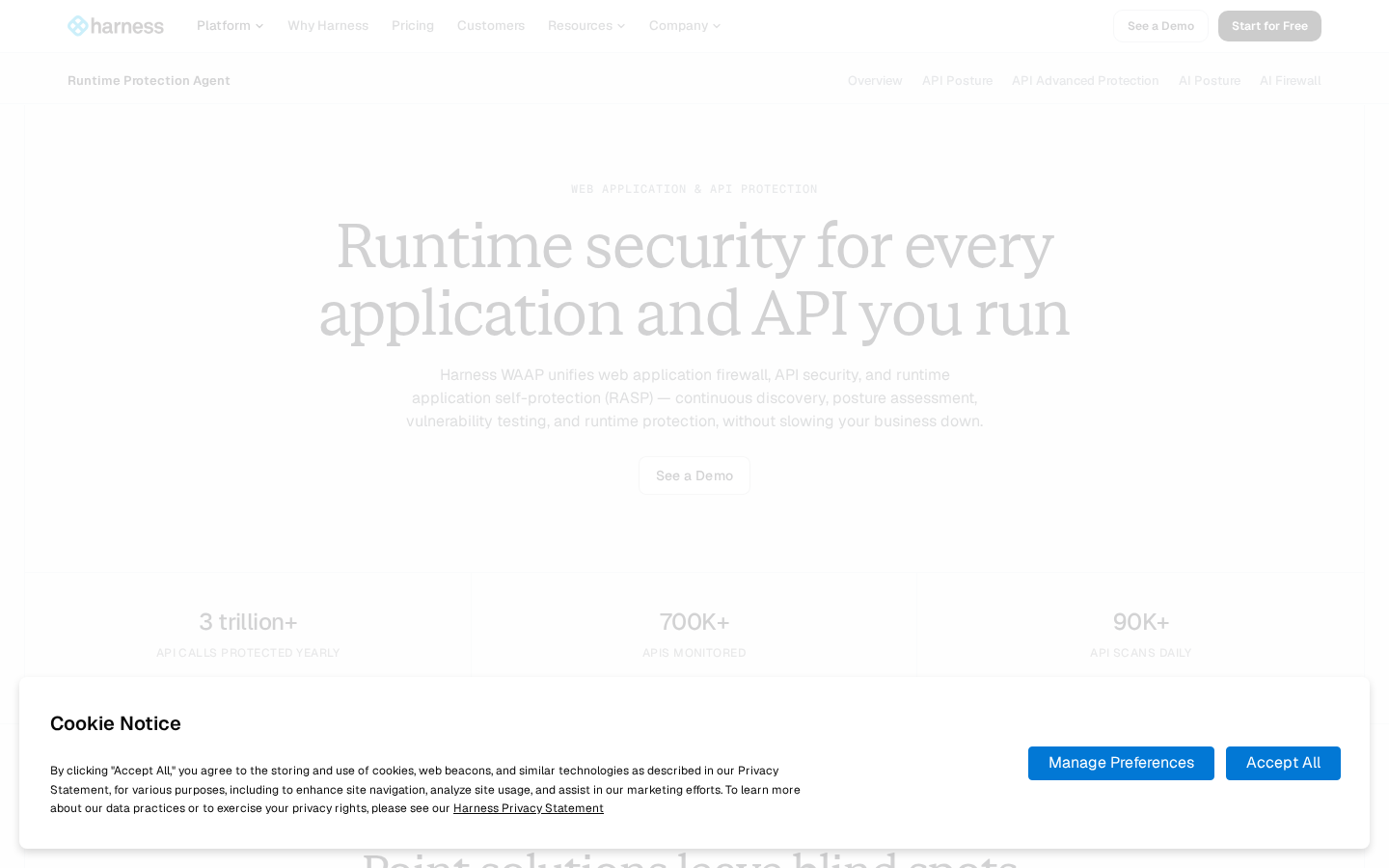1389x868 pixels.
Task: Click the API SCANS DAILY label
Action: (1141, 653)
